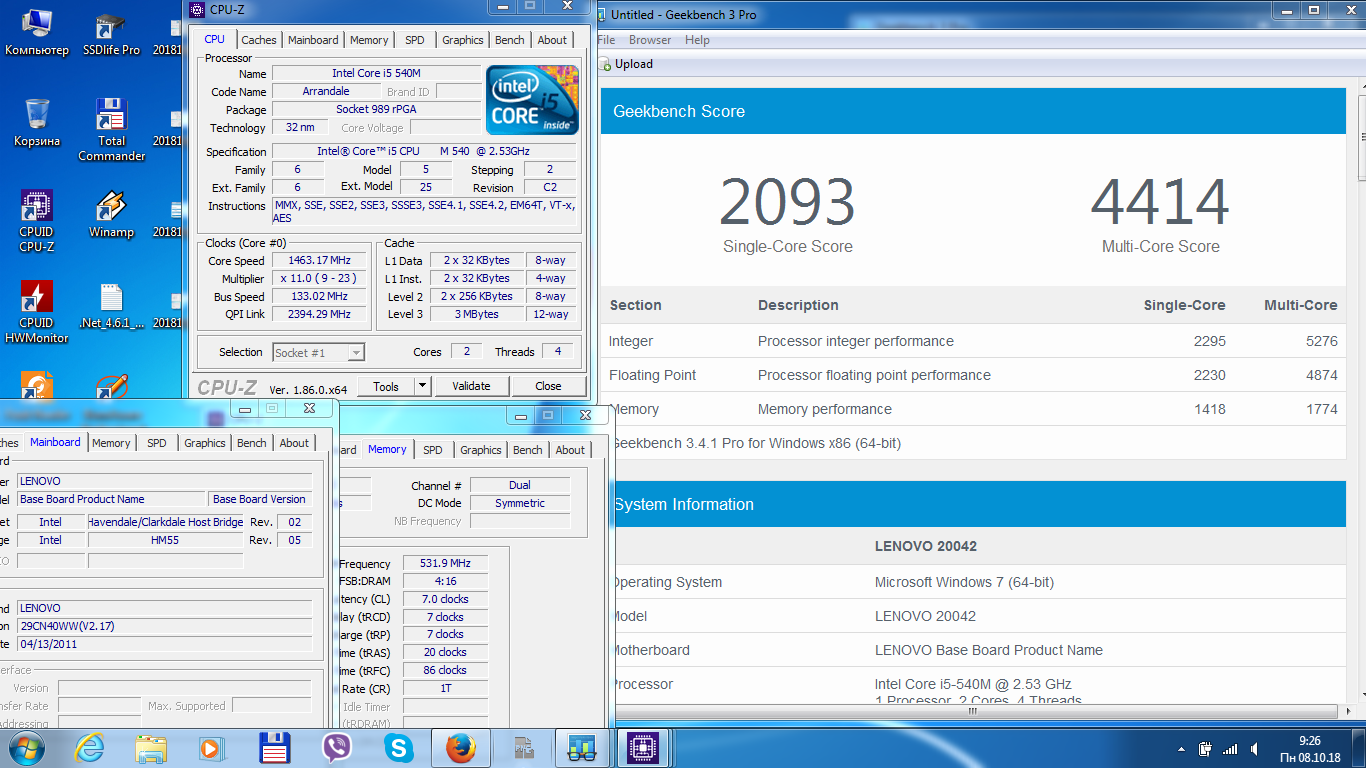Open the media player taskbar icon
Viewport: 1366px width, 768px height.
point(210,748)
